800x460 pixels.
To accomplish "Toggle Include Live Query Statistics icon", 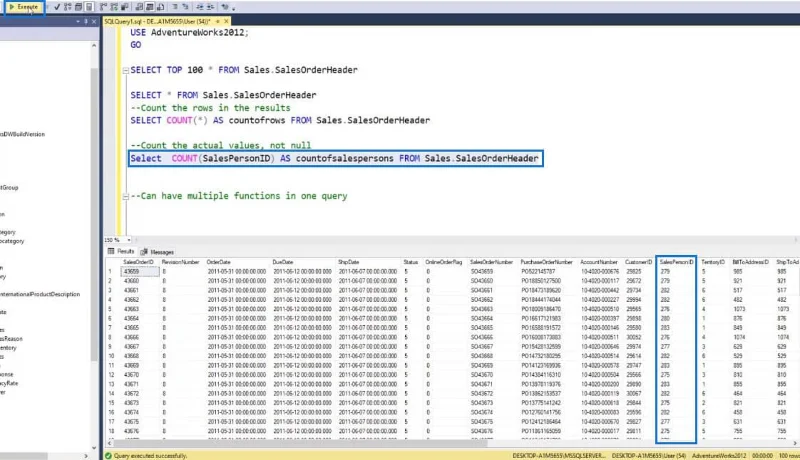I will coord(114,7).
